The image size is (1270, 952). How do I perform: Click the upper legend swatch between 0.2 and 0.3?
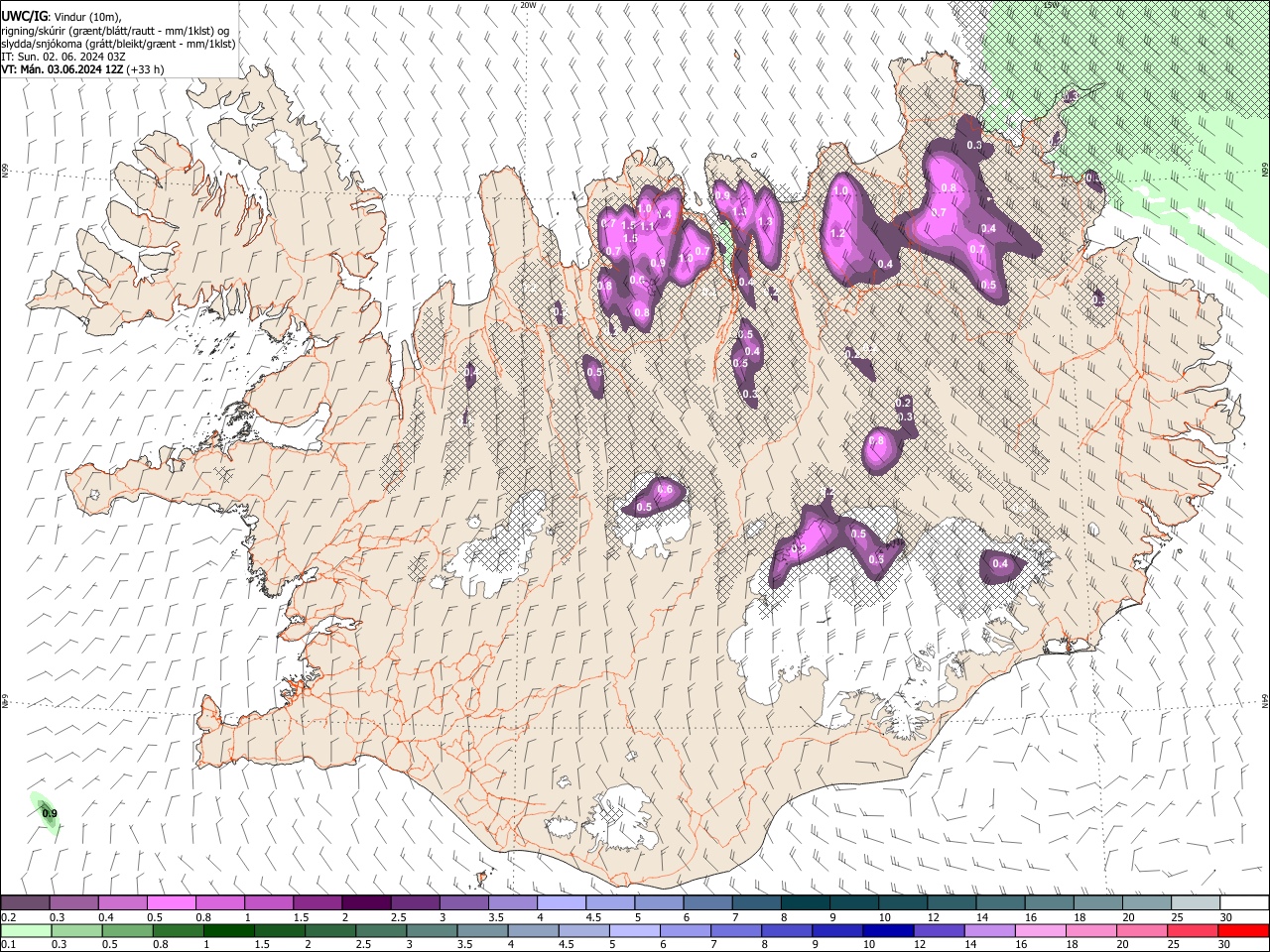tap(25, 902)
